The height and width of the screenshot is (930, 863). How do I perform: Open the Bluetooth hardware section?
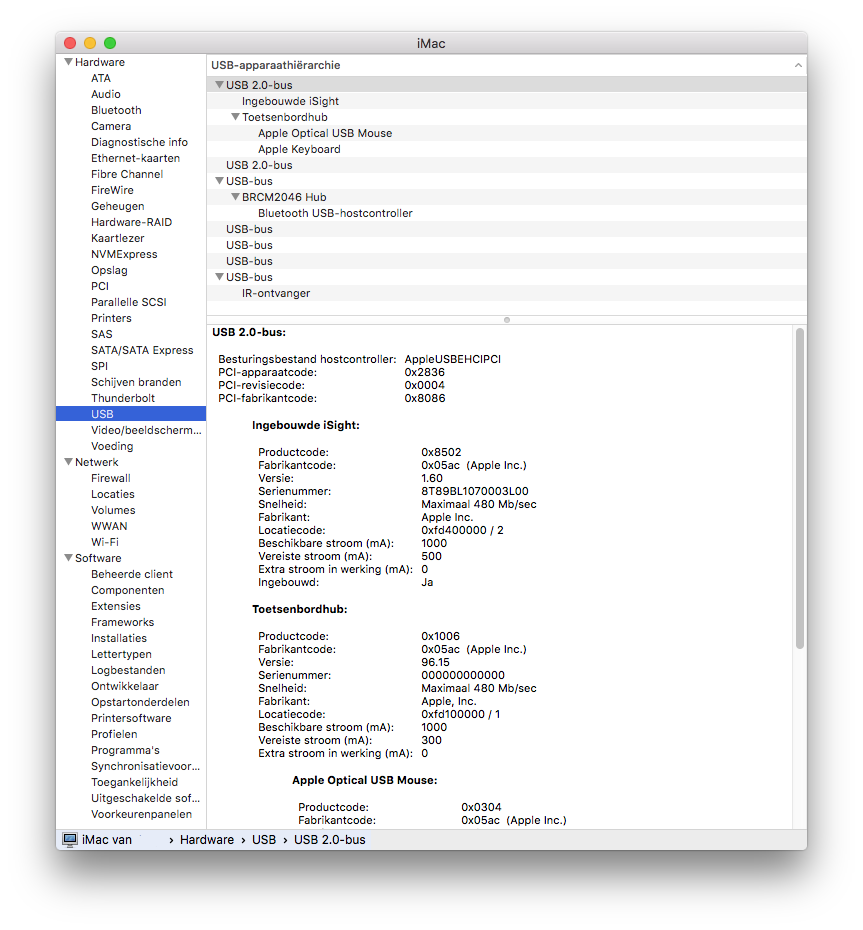pos(116,110)
